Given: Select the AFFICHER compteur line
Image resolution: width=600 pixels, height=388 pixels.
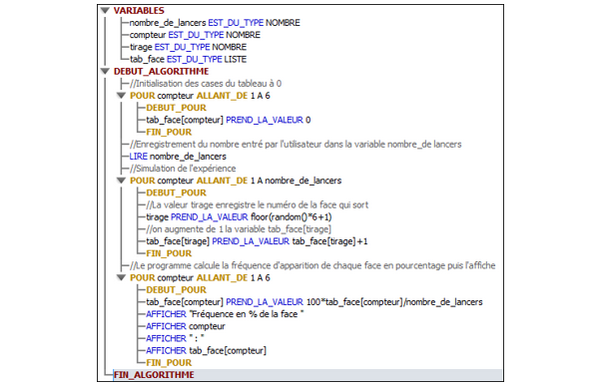Looking at the screenshot, I should point(185,326).
